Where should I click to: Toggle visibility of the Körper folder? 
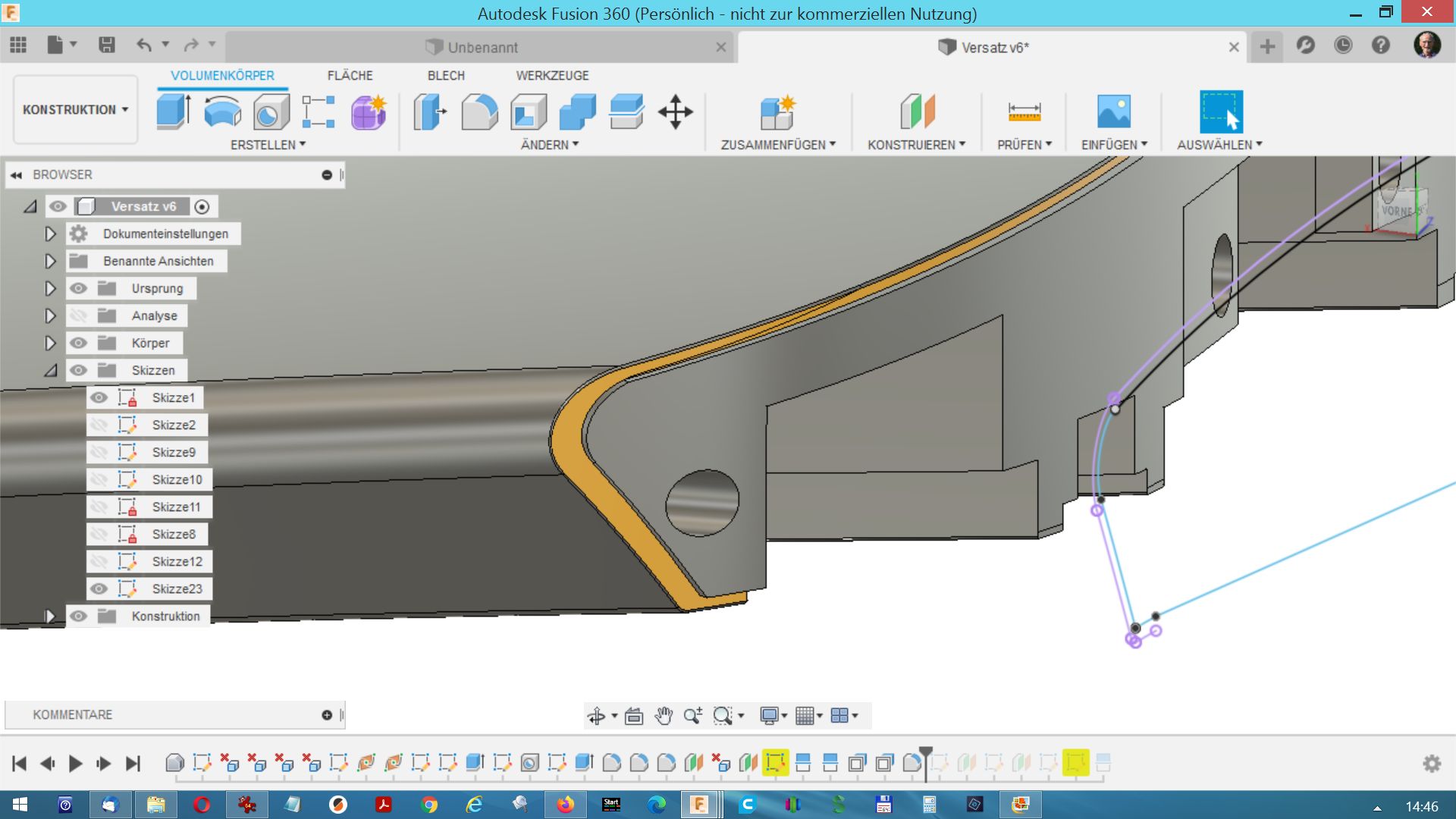pos(78,343)
